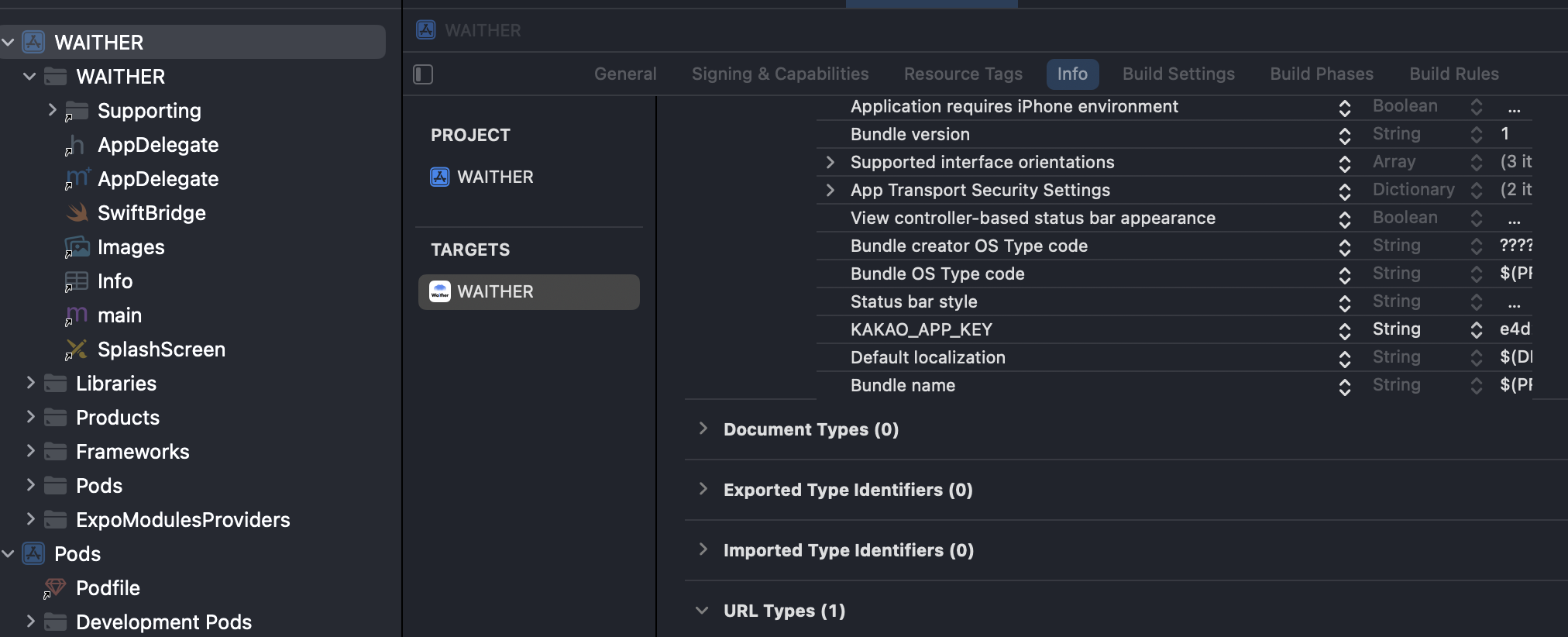This screenshot has width=1568, height=637.
Task: Open the SplashScreen storyboard icon
Action: click(x=76, y=349)
